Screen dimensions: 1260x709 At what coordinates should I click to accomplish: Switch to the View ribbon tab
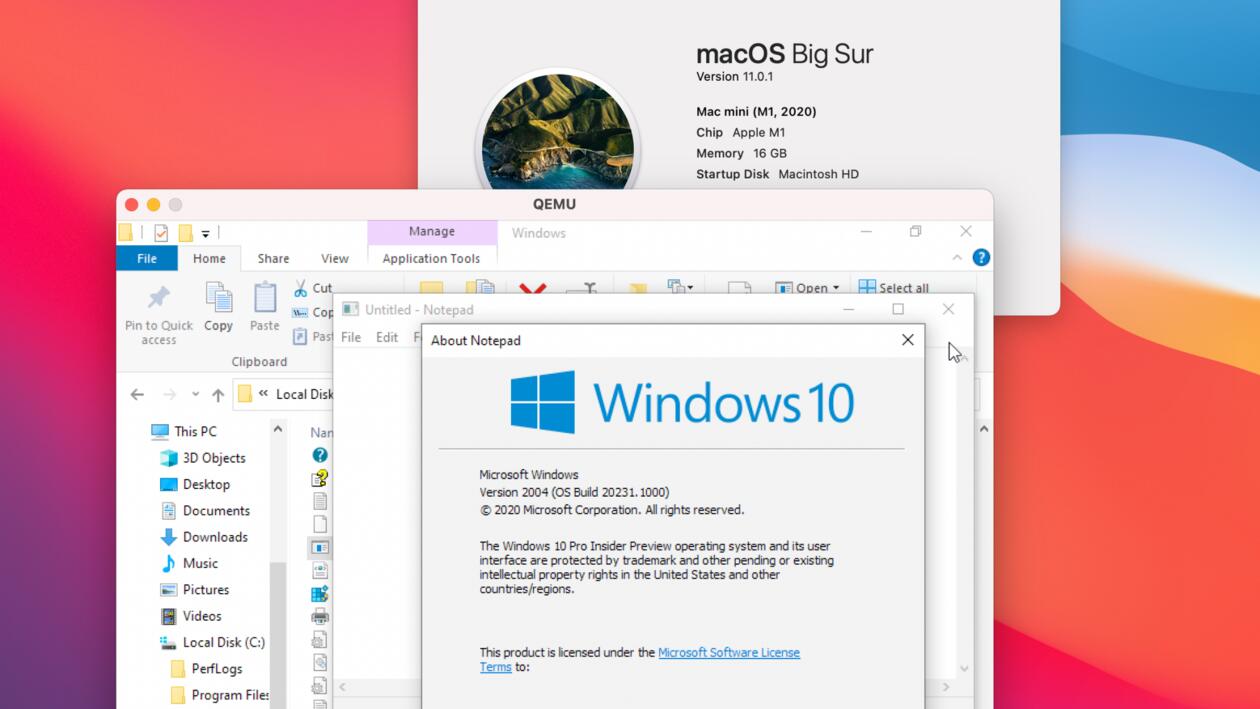pos(335,258)
